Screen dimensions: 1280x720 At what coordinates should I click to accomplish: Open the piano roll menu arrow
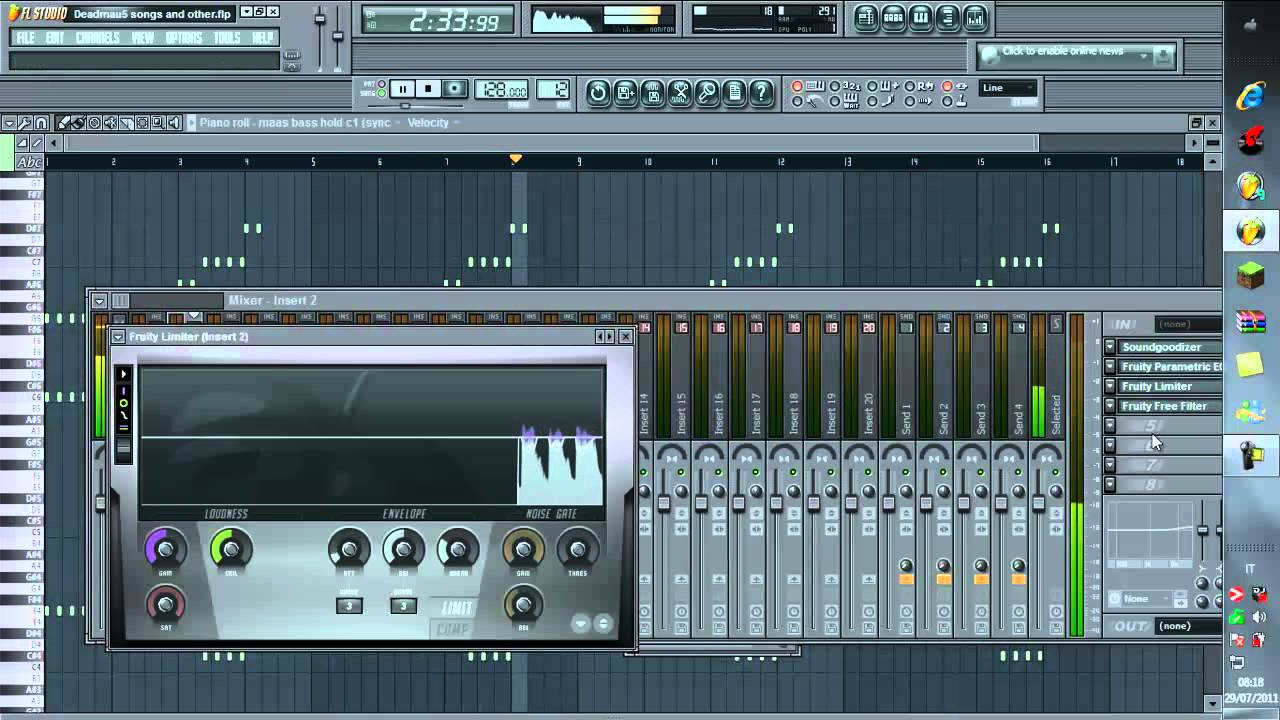pos(9,122)
